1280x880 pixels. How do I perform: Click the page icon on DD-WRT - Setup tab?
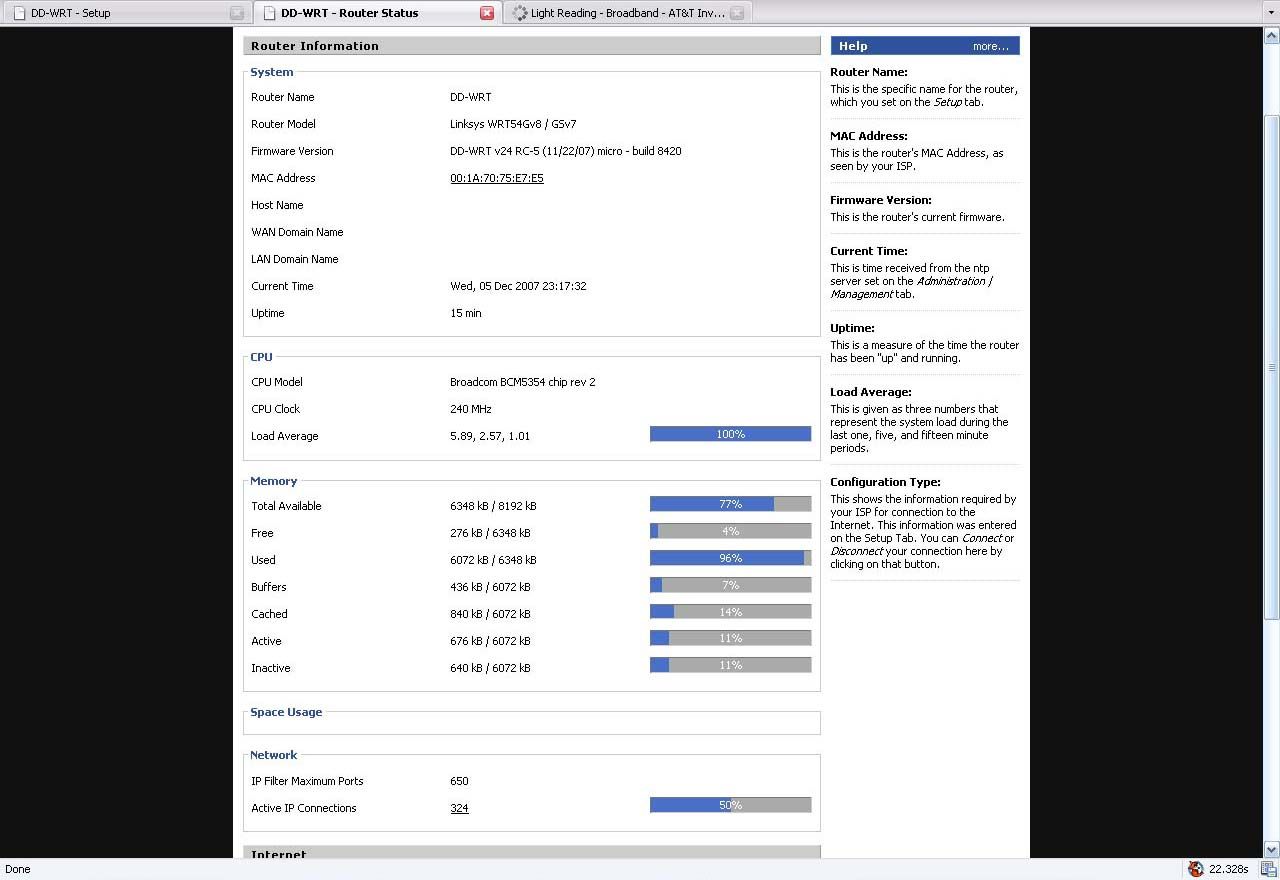click(x=19, y=13)
